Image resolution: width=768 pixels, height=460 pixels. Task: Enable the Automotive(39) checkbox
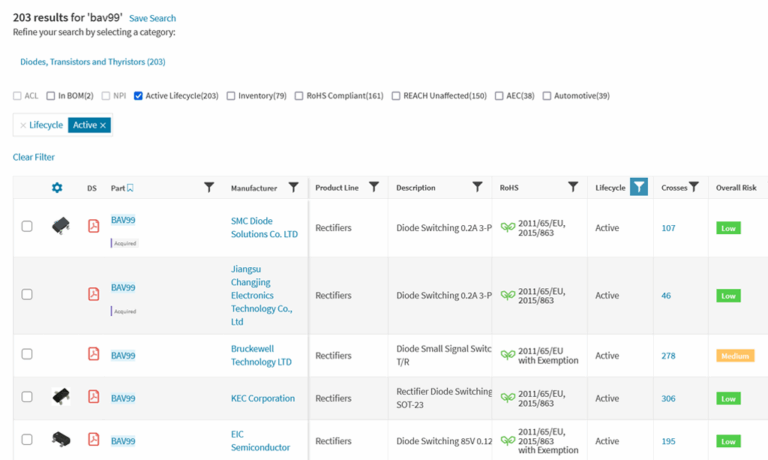coord(547,96)
